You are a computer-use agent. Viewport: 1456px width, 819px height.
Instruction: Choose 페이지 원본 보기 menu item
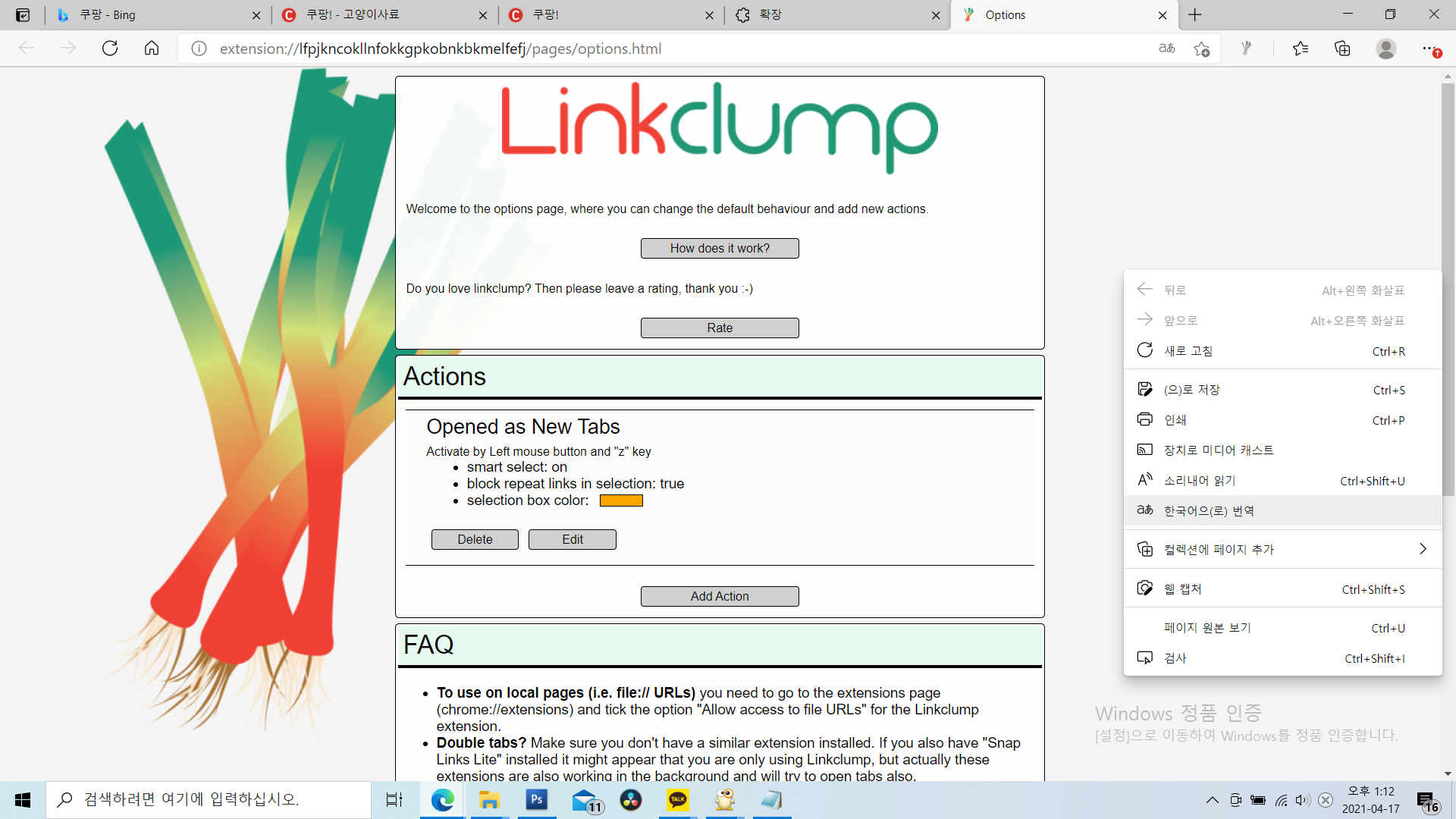tap(1283, 628)
